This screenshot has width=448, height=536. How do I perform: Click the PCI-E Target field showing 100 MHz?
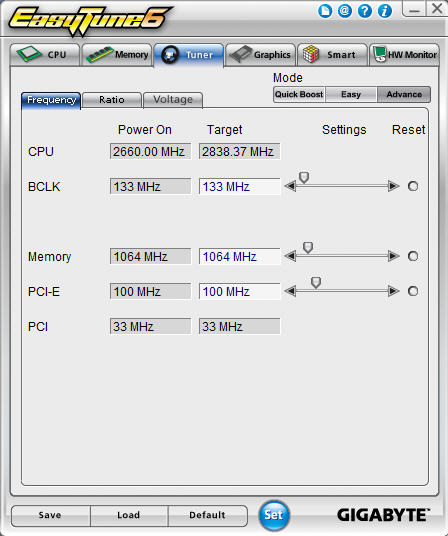tap(240, 292)
